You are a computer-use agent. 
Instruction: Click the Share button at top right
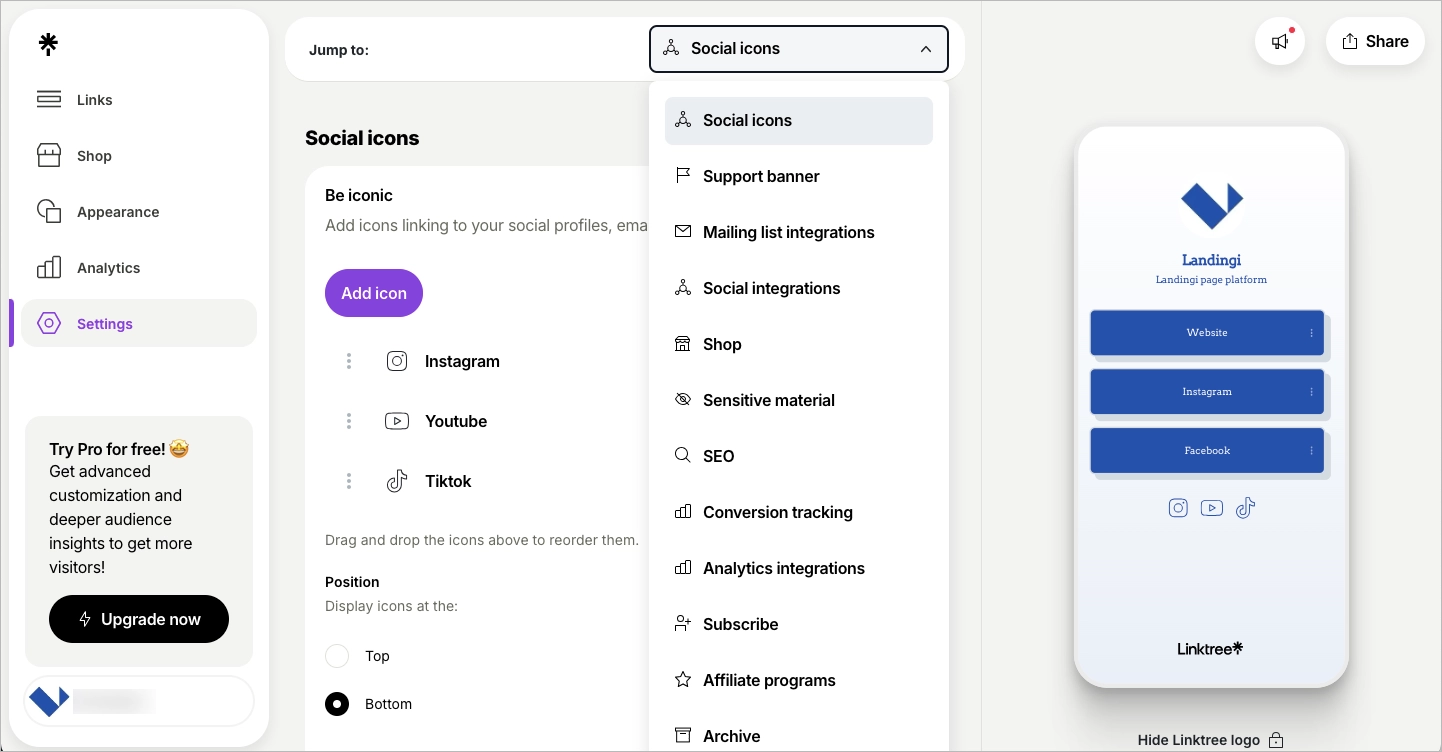tap(1375, 41)
